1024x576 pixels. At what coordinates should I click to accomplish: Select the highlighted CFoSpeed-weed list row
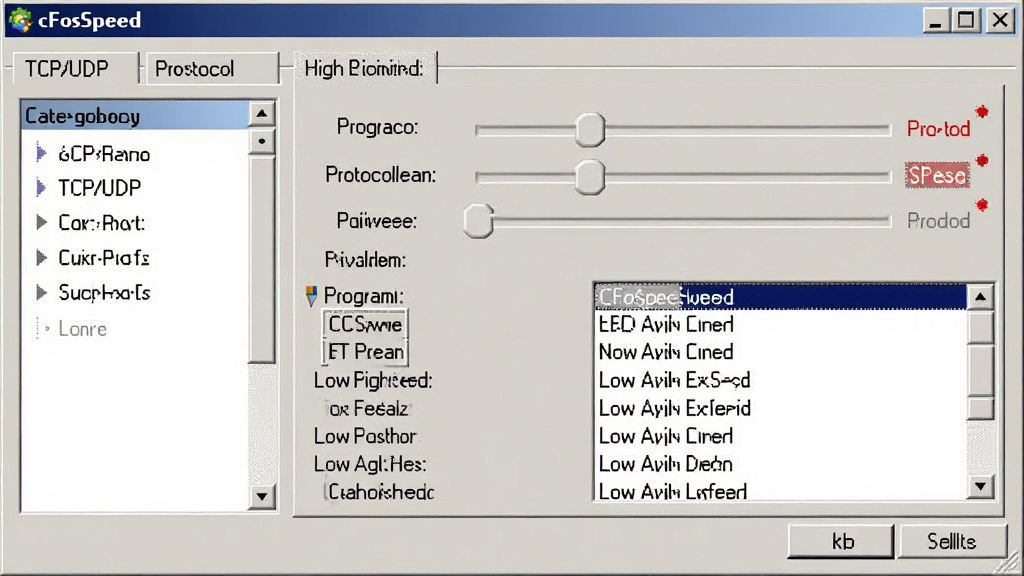tap(780, 297)
